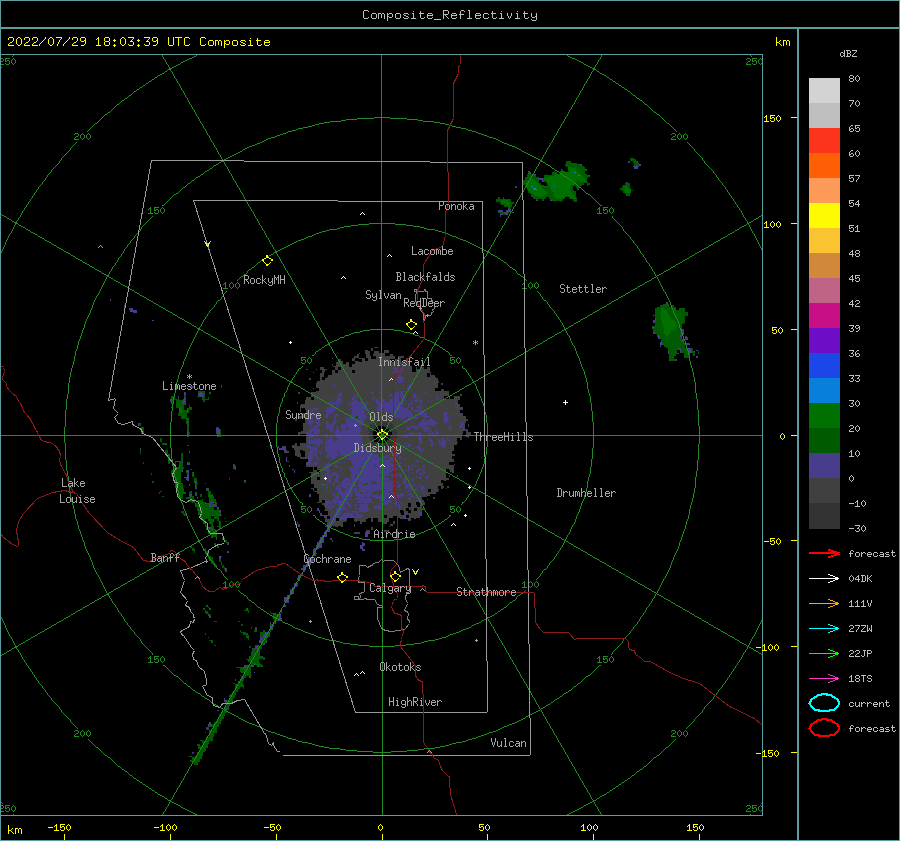Click the dBZ legend heading

pos(848,53)
